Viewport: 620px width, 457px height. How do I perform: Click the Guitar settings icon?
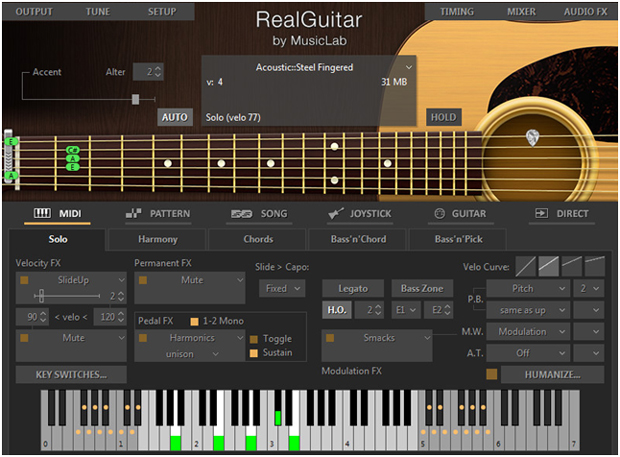(x=439, y=214)
